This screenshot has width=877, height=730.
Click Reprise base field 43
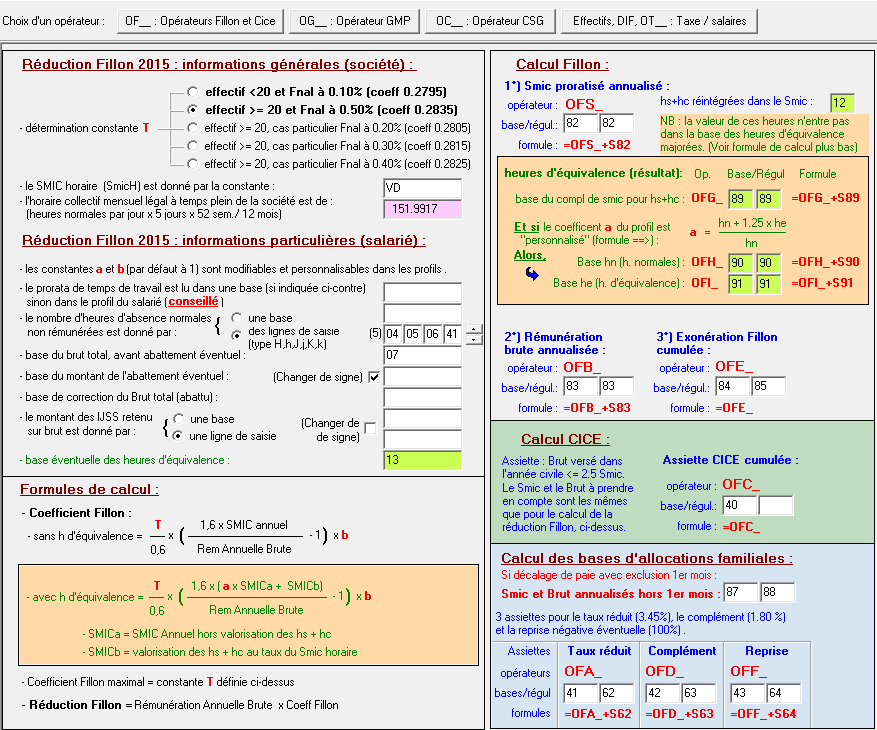pos(748,693)
